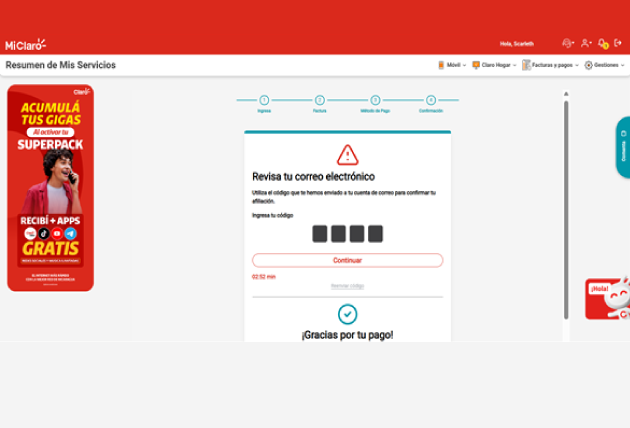The image size is (630, 428).
Task: Click the first code digit box
Action: 320,234
